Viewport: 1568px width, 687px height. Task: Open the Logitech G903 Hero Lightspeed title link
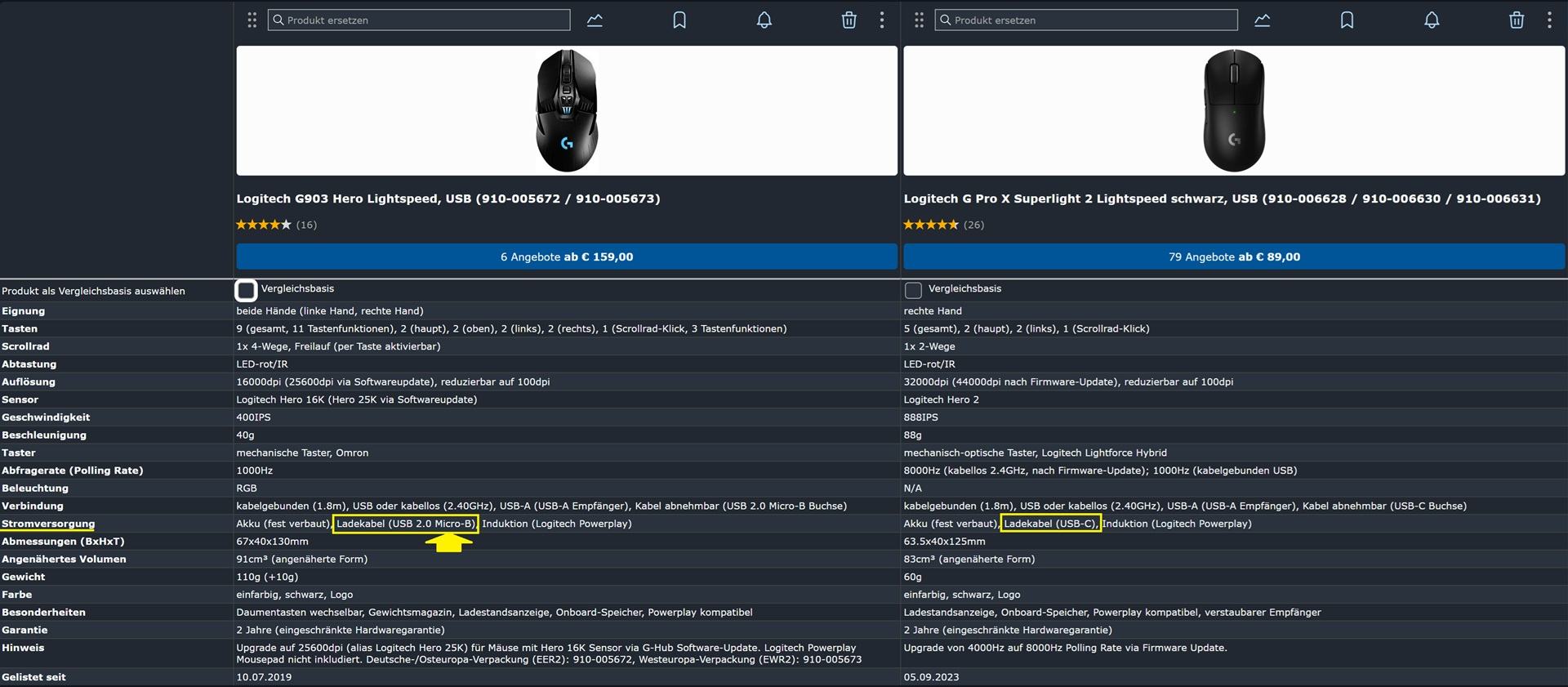pos(448,199)
